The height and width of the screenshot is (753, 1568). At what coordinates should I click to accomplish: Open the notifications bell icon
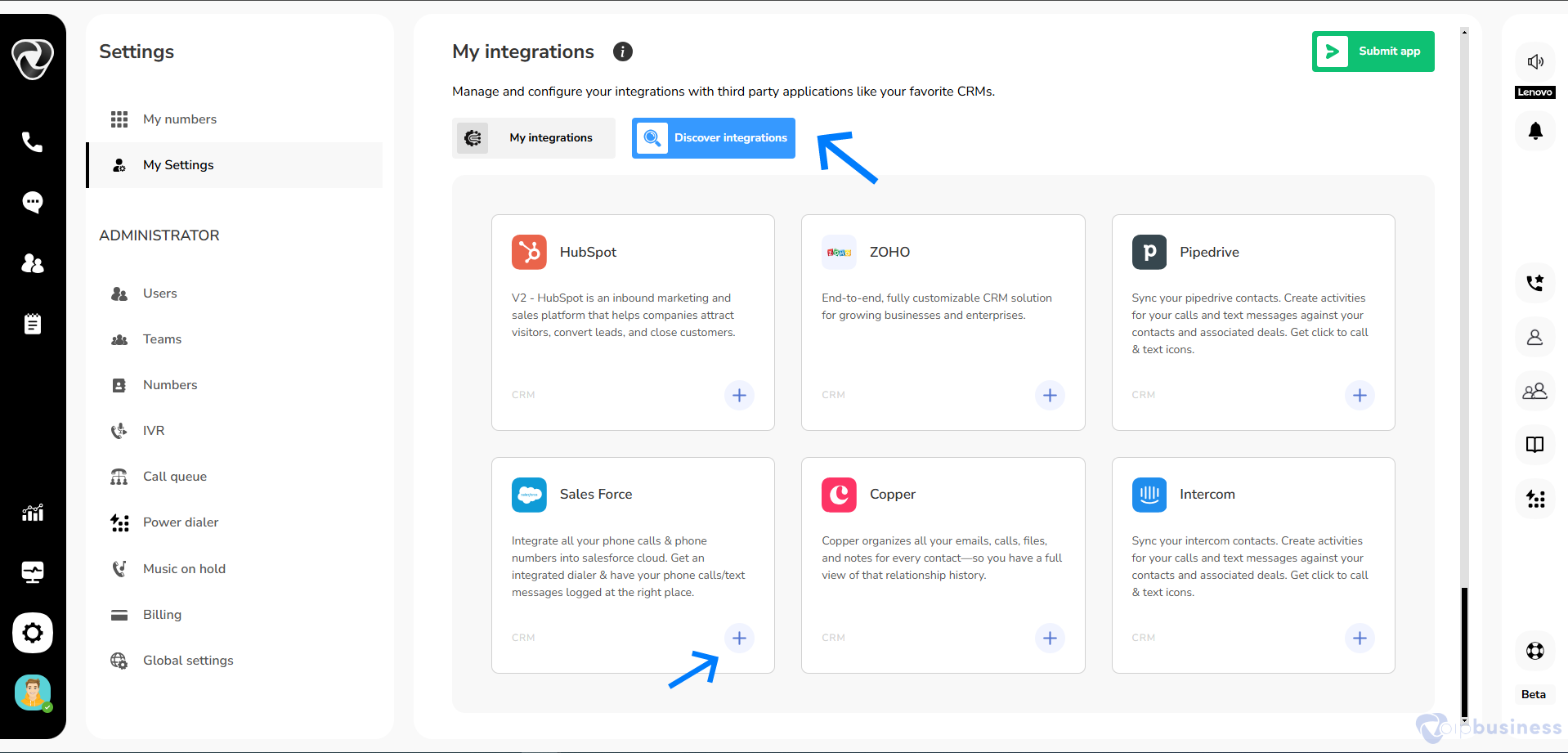[1535, 131]
